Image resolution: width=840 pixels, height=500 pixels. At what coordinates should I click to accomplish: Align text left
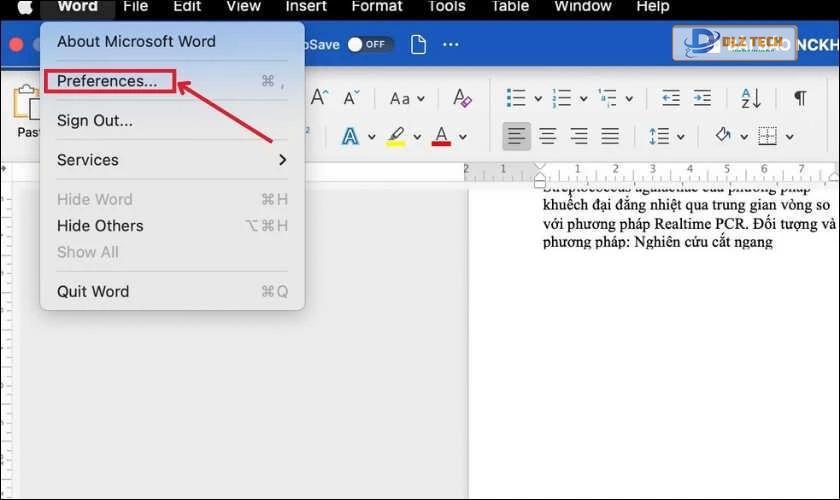tap(516, 136)
